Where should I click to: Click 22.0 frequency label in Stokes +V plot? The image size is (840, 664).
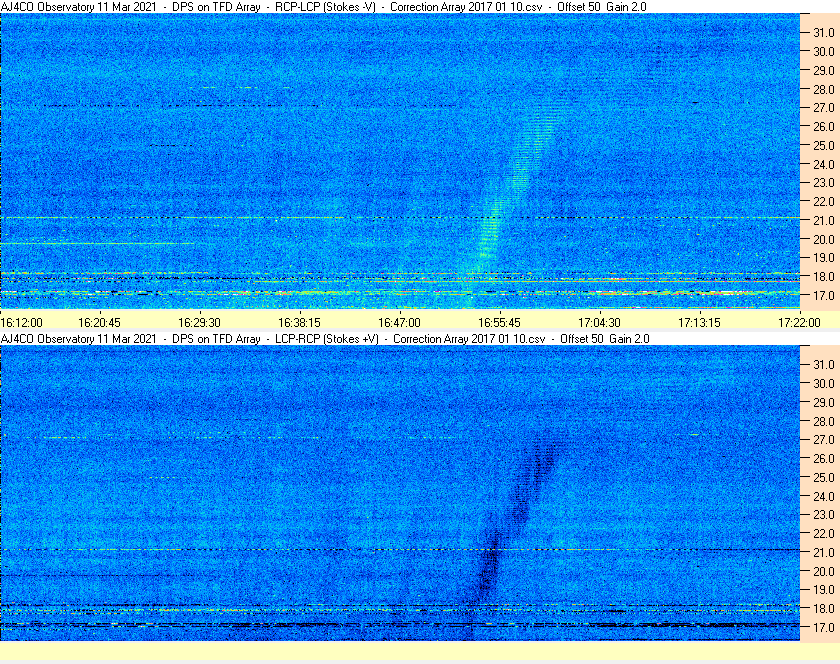pos(824,533)
